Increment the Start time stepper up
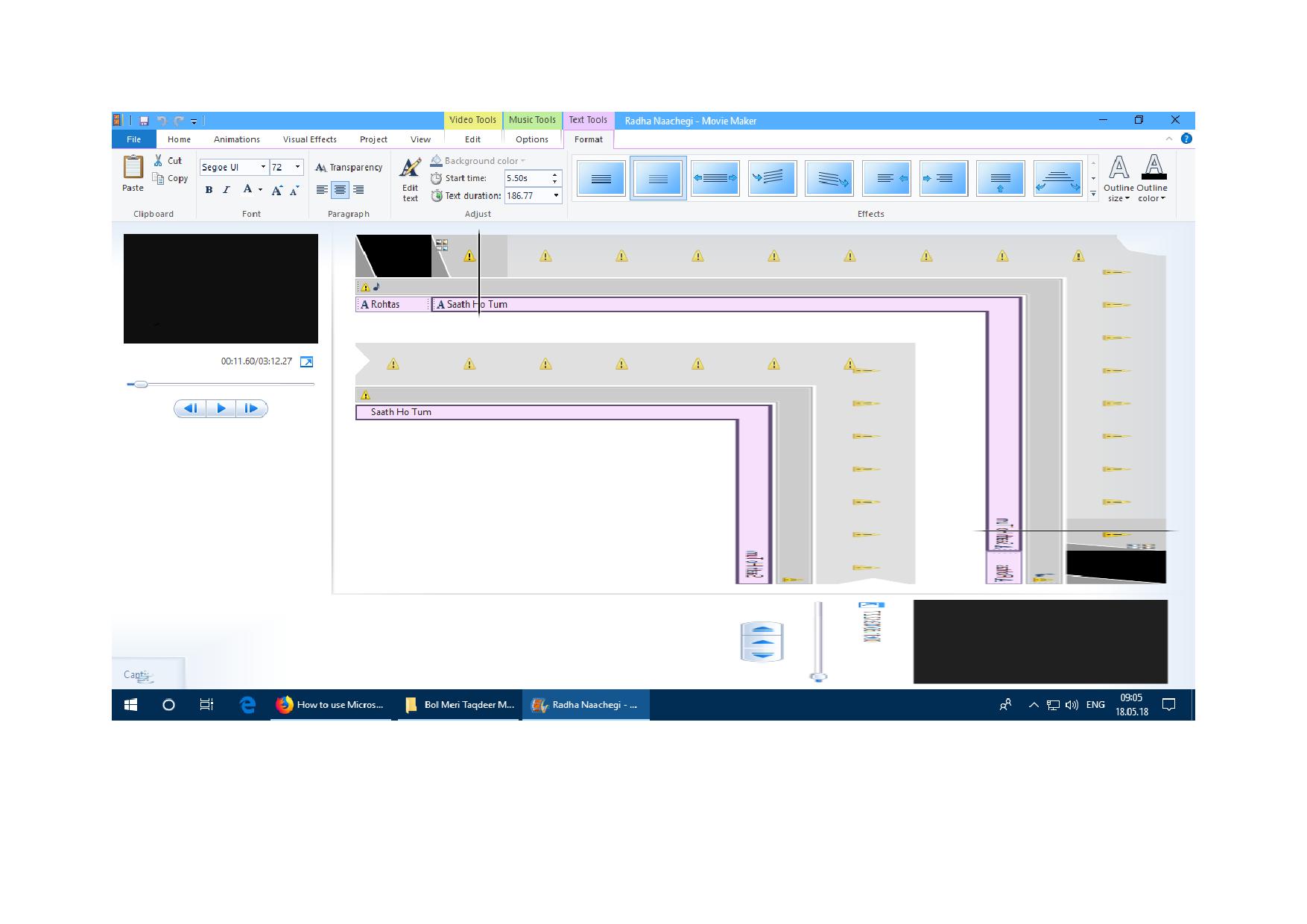The height and width of the screenshot is (924, 1307). 555,174
